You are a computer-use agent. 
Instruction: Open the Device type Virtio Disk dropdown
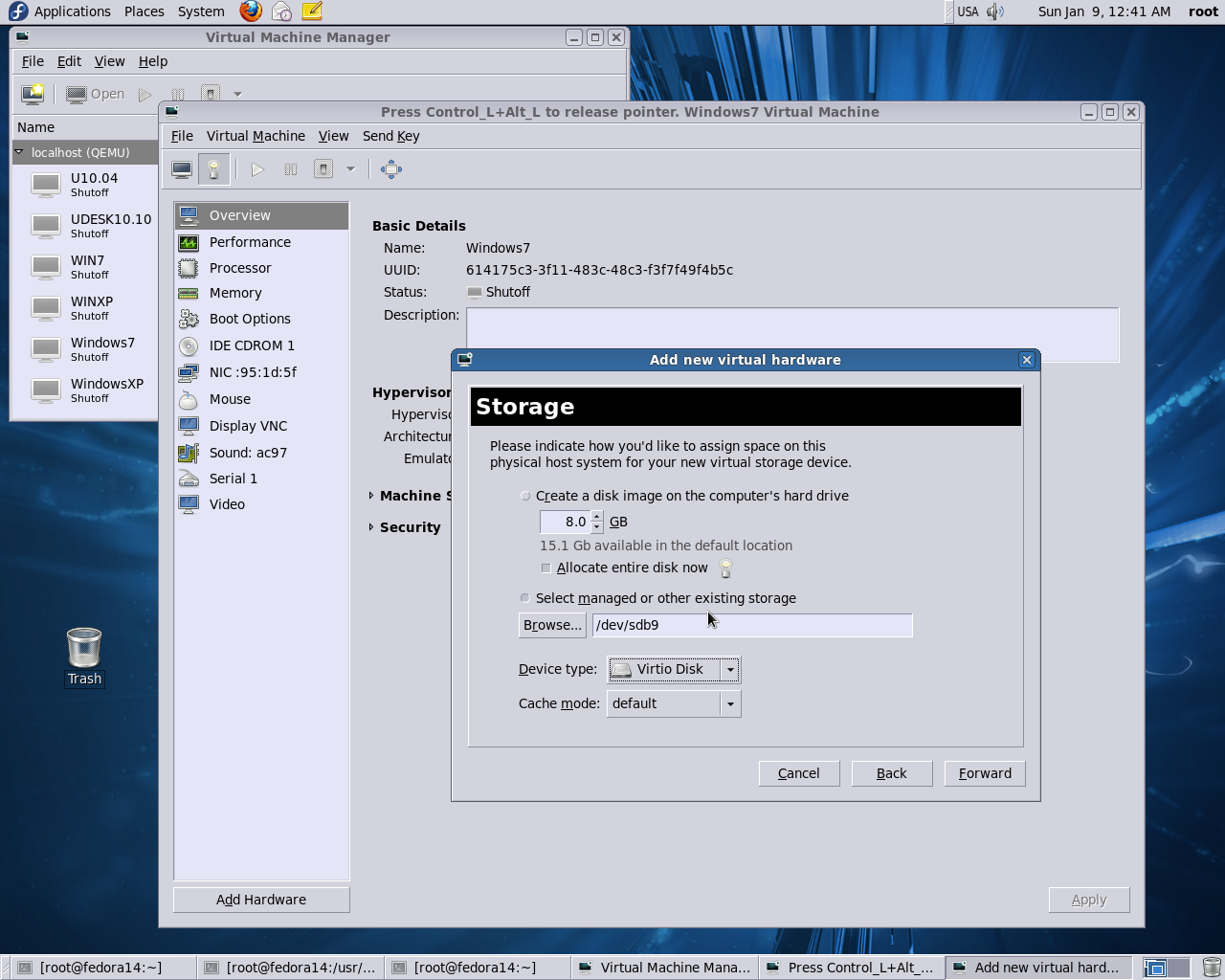[x=674, y=669]
